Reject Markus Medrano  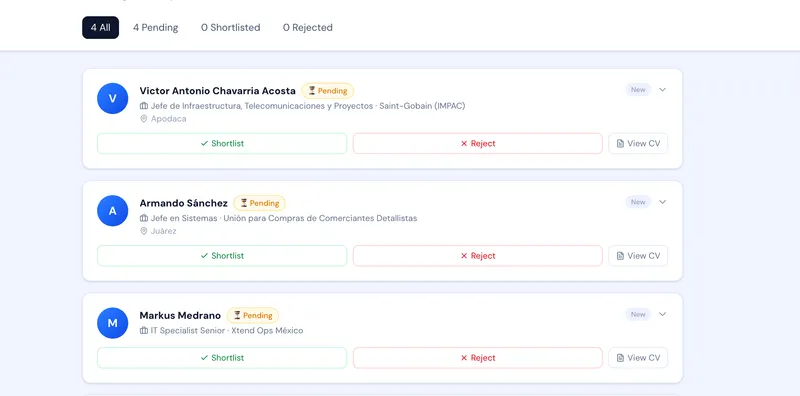(478, 358)
